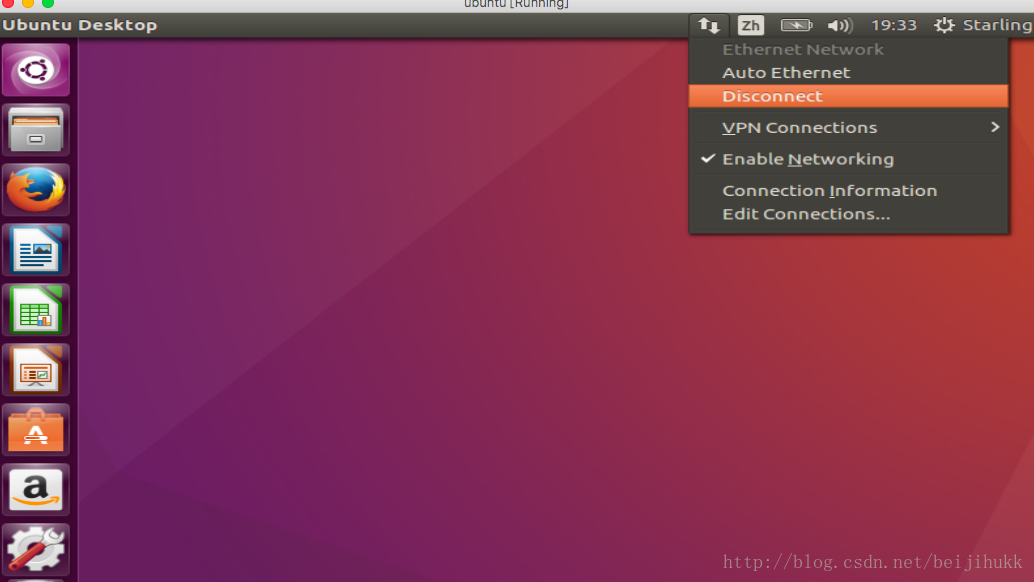Open the session gear menu icon

coord(944,25)
